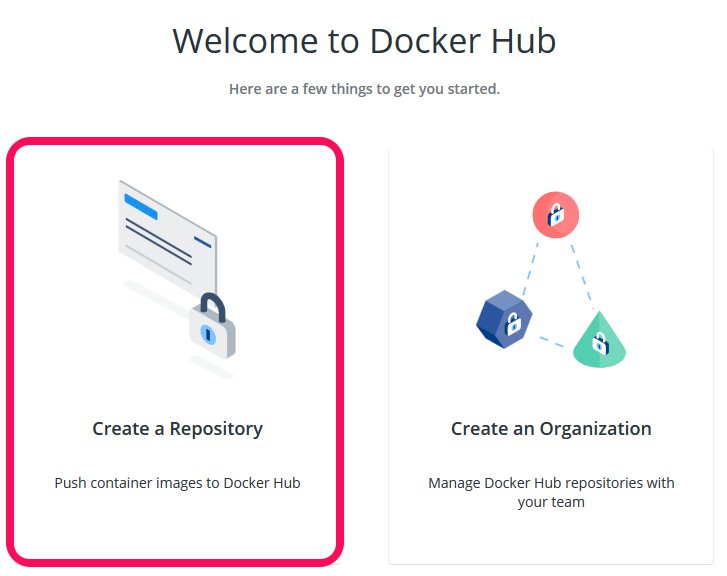
Task: Open the Create a Repository card
Action: tap(176, 350)
